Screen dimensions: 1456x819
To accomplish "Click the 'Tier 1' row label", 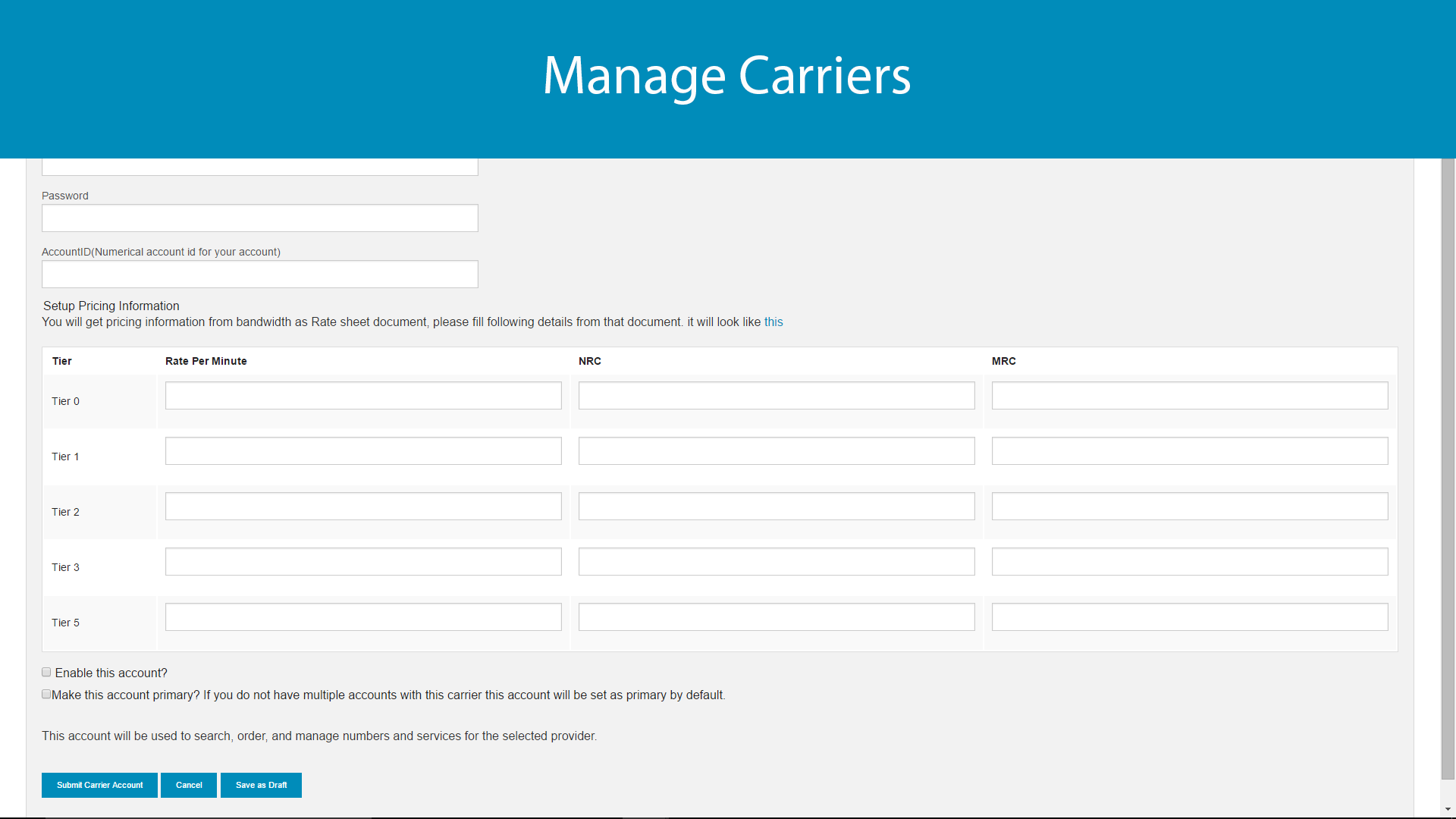I will (65, 457).
